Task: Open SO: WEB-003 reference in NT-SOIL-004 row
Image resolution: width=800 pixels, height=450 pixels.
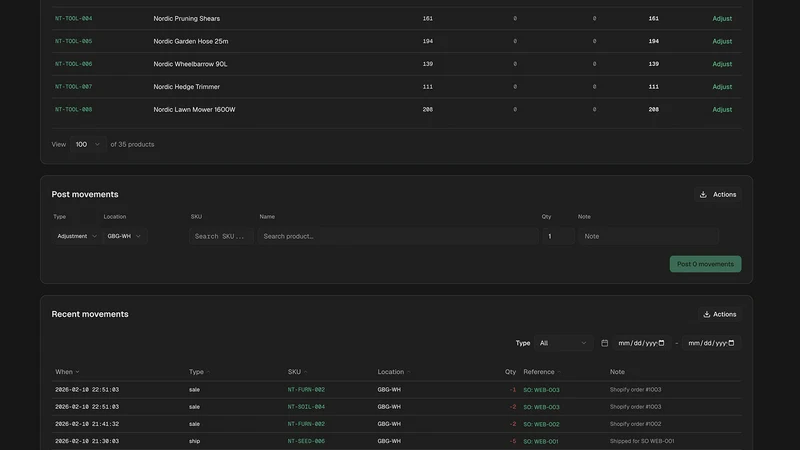Action: click(541, 407)
